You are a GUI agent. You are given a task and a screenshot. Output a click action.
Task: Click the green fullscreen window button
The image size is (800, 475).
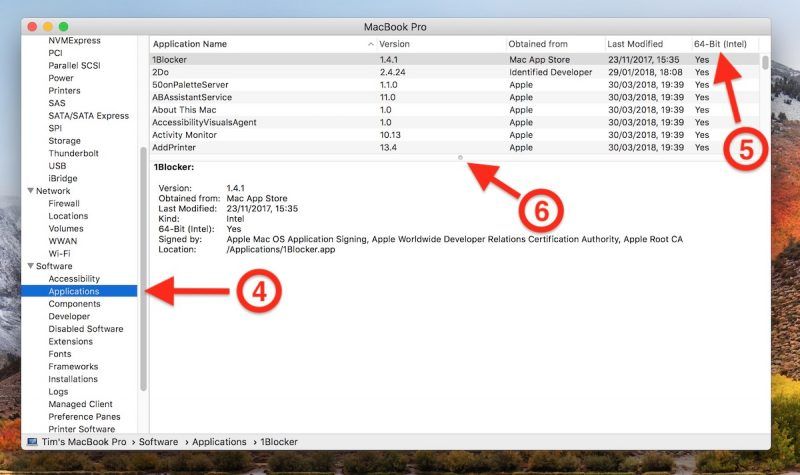64,24
